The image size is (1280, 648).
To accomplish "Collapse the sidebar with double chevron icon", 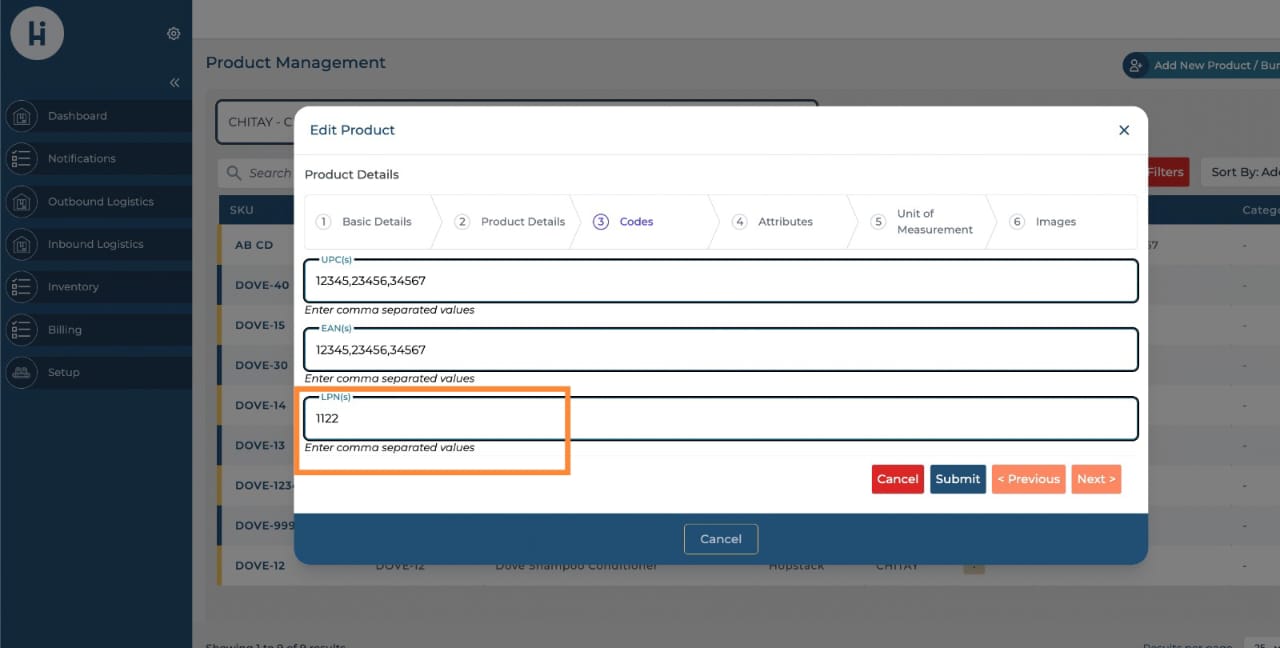I will (x=174, y=83).
